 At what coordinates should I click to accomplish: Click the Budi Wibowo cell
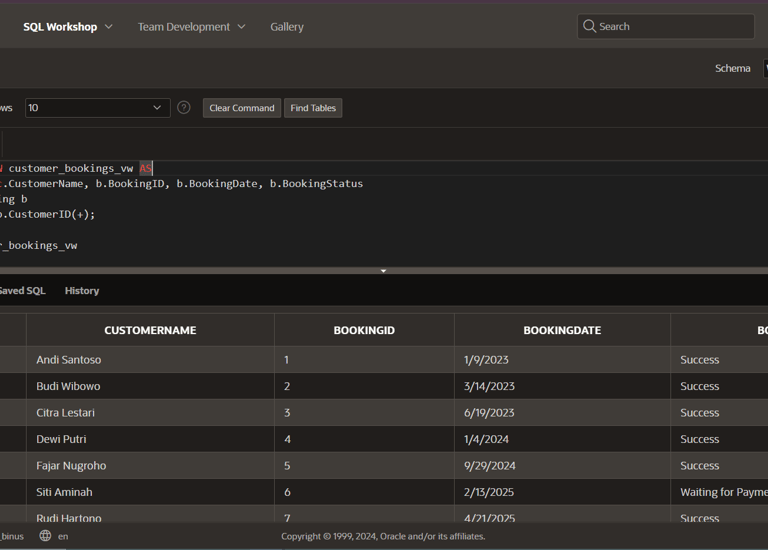point(150,386)
